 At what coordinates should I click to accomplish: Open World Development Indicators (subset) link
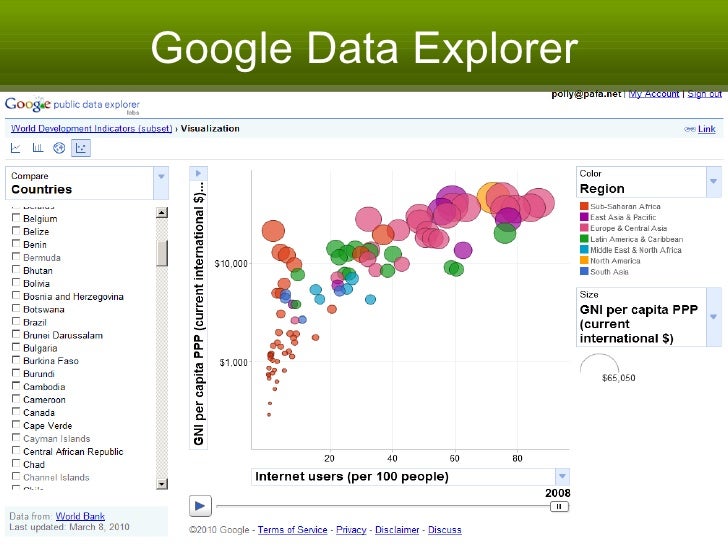(91, 129)
